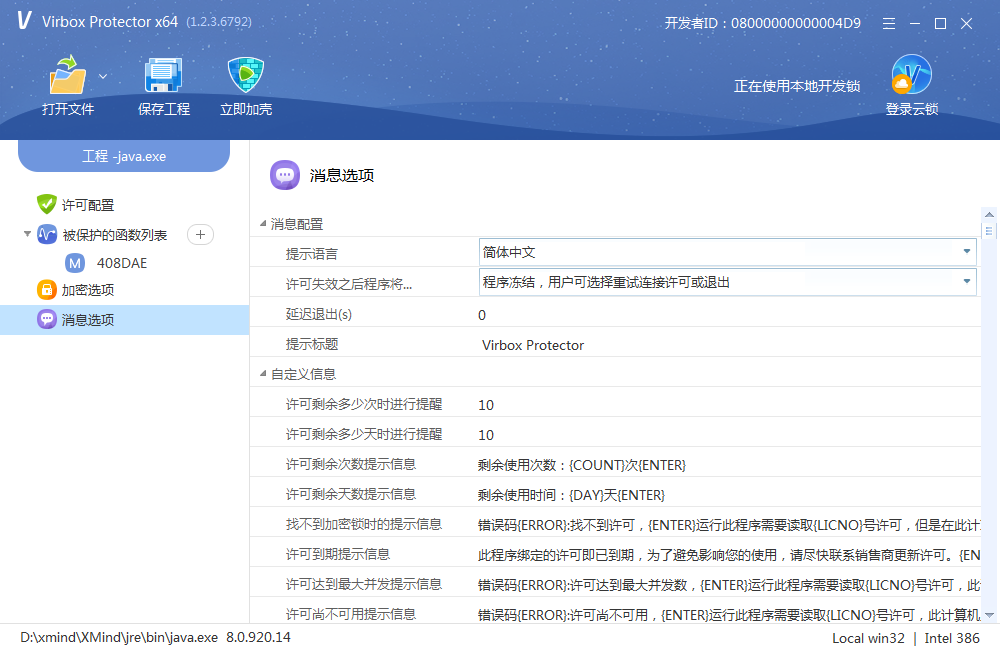Edit 许可剩余多少天时进行提醒 value 10
This screenshot has width=1000, height=650.
727,434
